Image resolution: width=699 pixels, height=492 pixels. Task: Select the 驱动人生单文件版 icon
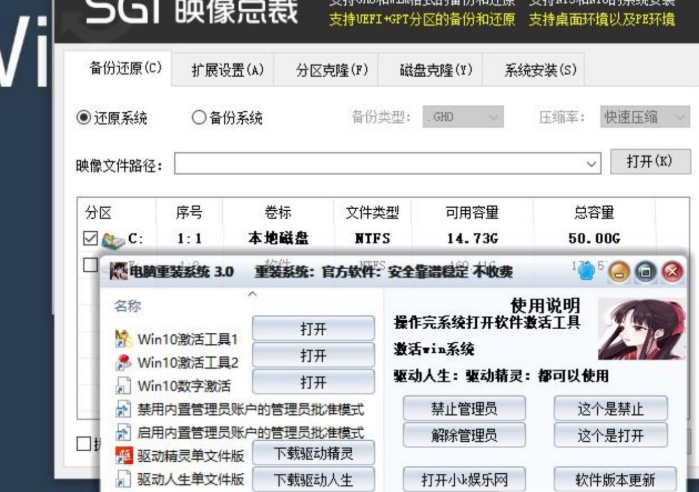123,479
